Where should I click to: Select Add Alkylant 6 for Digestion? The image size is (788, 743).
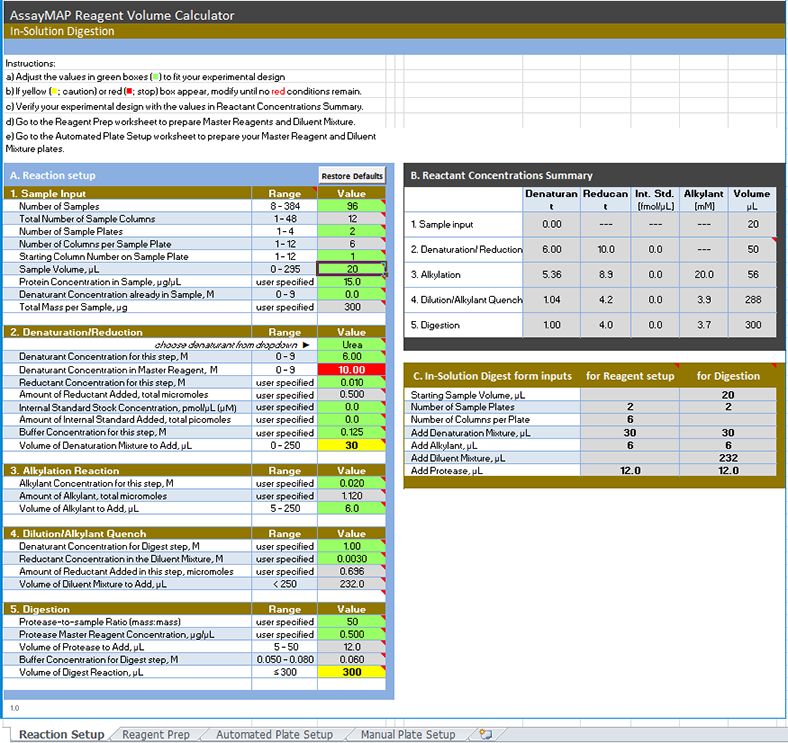point(728,445)
